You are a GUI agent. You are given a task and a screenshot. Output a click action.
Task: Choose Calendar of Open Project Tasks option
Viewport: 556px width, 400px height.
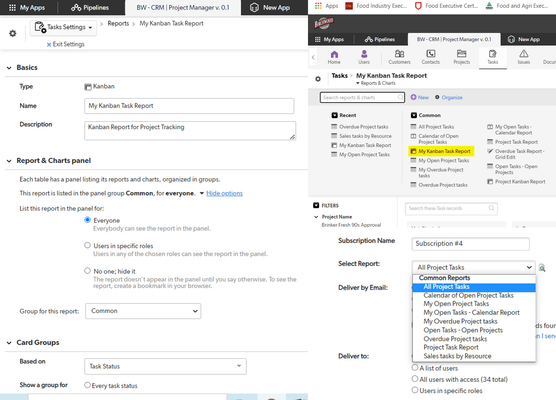[x=468, y=295]
